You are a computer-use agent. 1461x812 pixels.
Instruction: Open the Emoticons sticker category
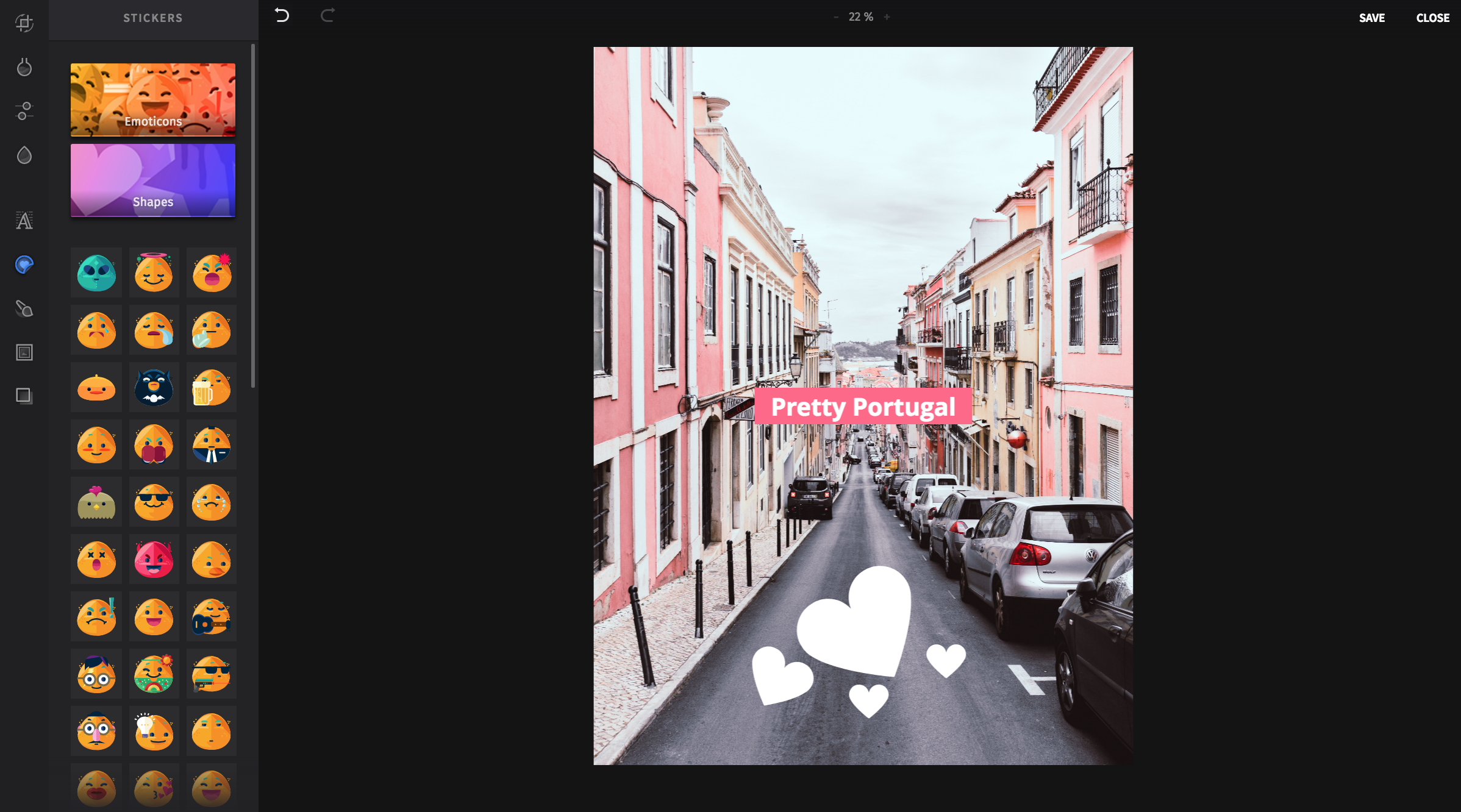tap(153, 99)
